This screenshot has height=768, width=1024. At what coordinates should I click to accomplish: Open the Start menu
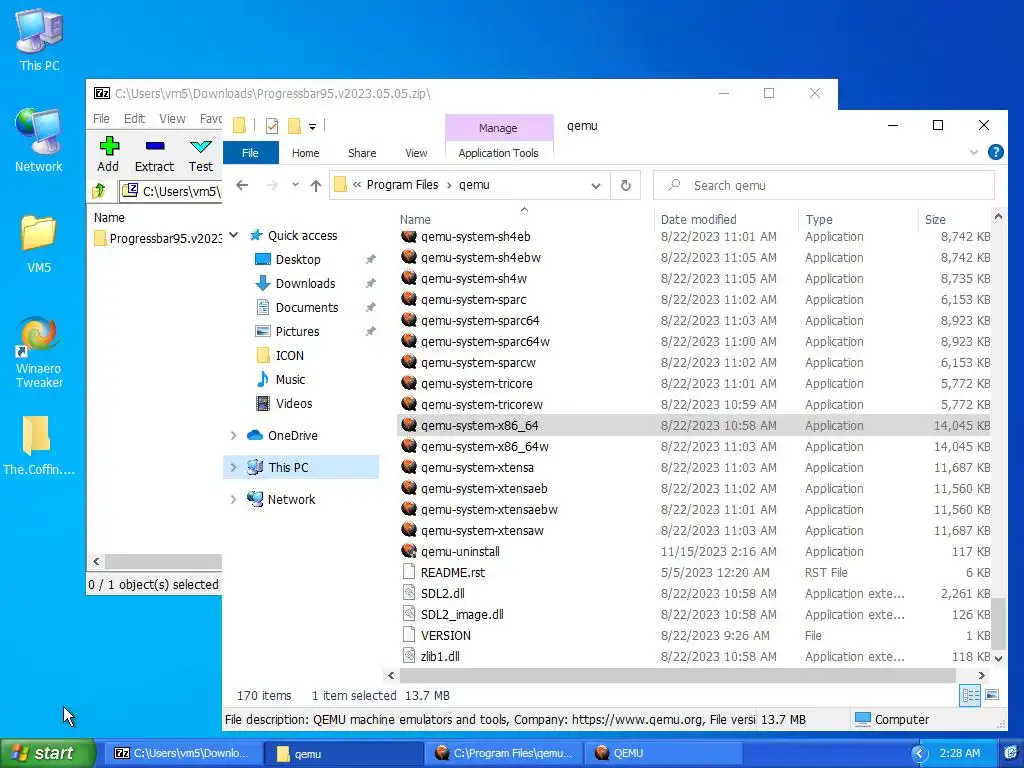point(48,753)
